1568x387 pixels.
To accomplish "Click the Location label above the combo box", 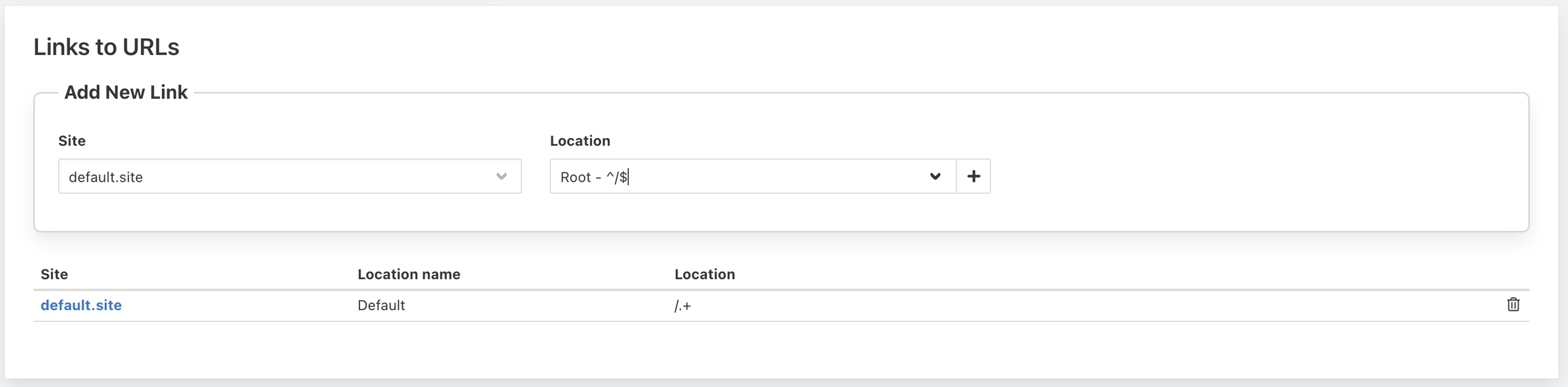I will tap(580, 141).
